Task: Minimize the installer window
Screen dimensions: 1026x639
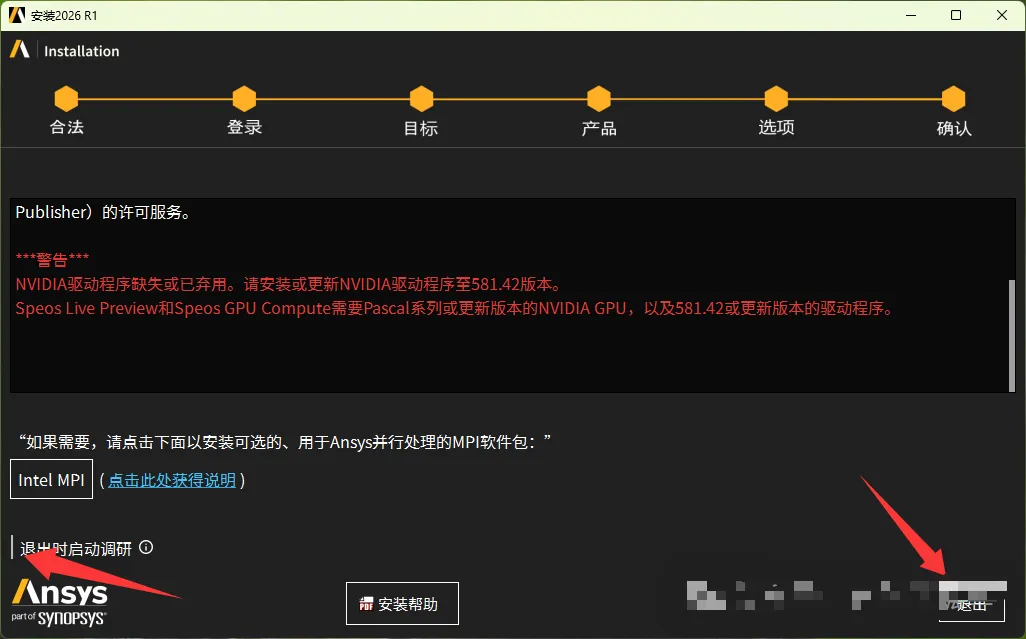Action: click(911, 15)
